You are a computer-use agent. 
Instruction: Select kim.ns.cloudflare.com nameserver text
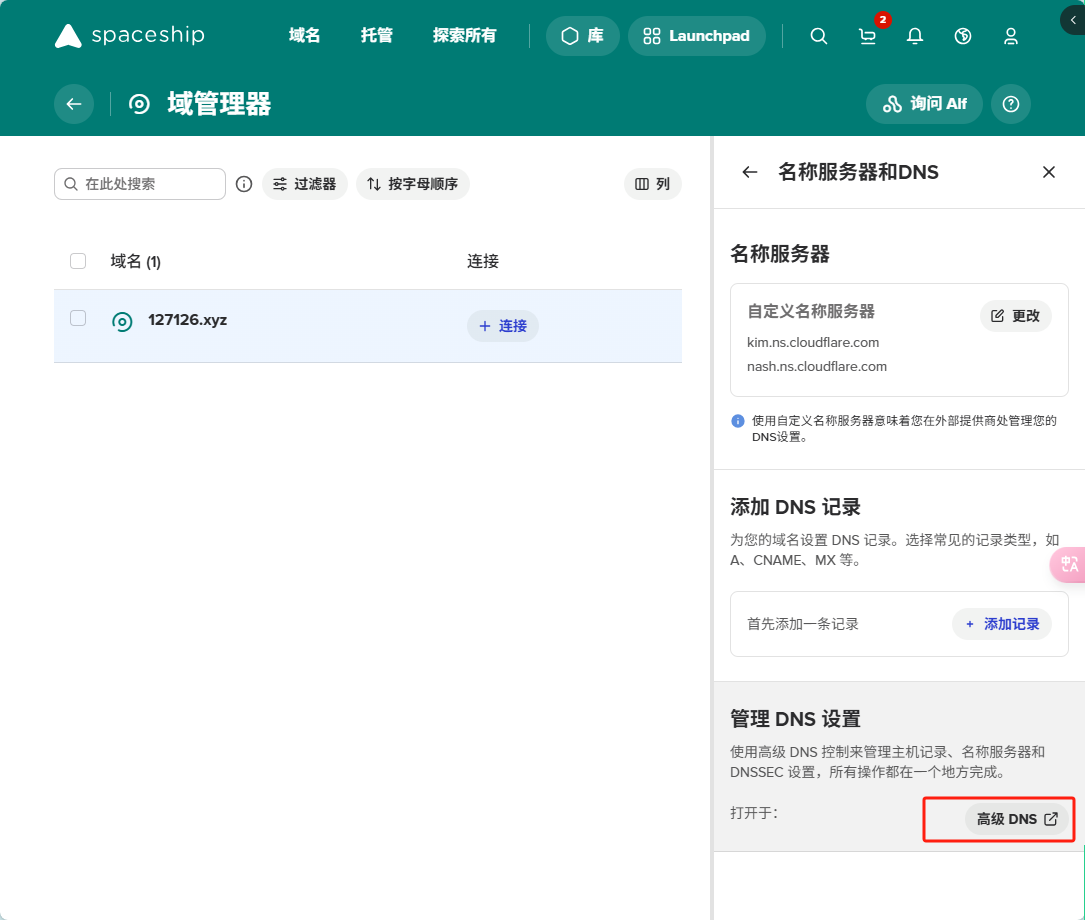(813, 342)
